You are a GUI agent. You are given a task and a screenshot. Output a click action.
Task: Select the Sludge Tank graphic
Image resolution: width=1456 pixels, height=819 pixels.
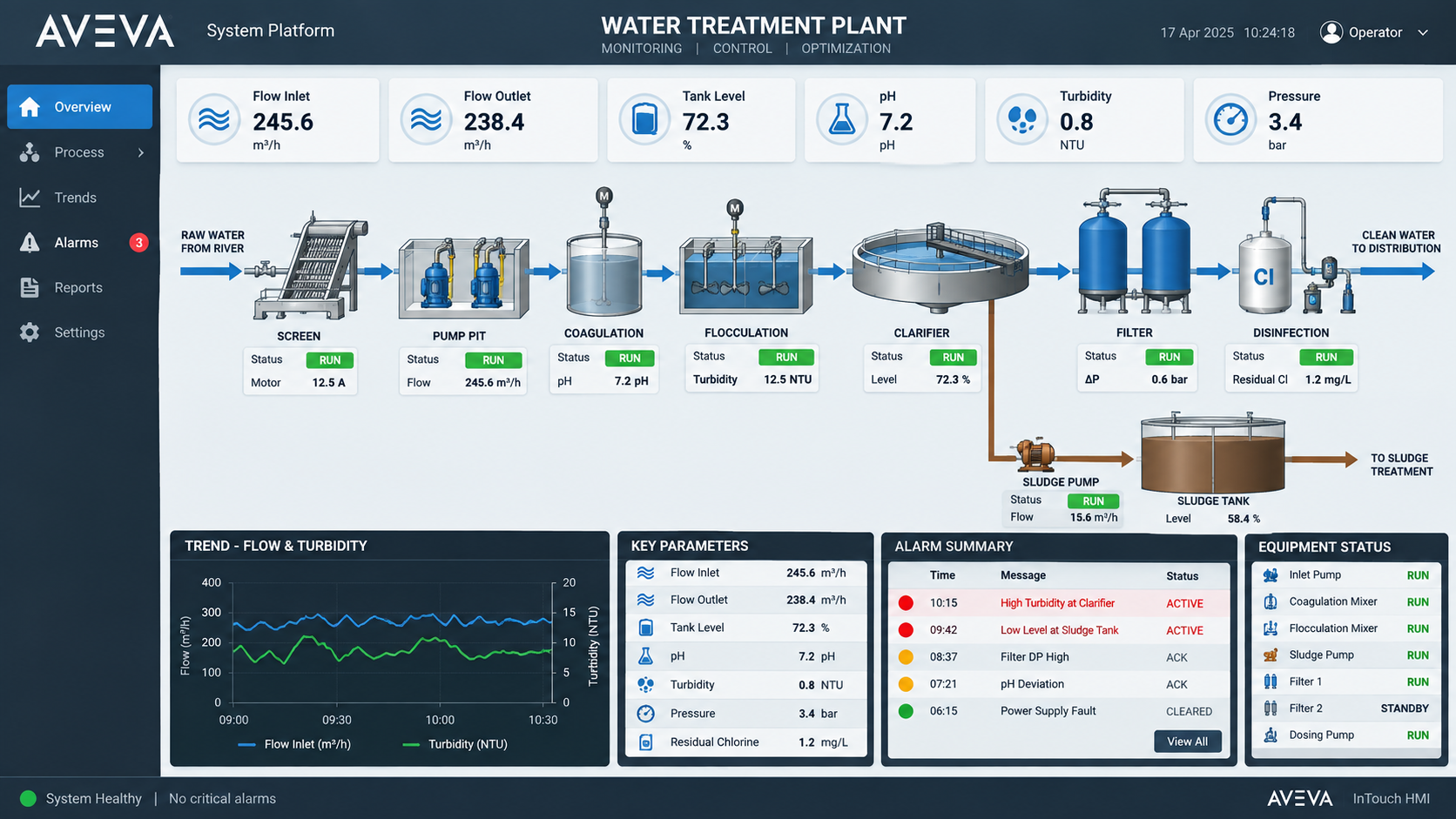pos(1213,453)
